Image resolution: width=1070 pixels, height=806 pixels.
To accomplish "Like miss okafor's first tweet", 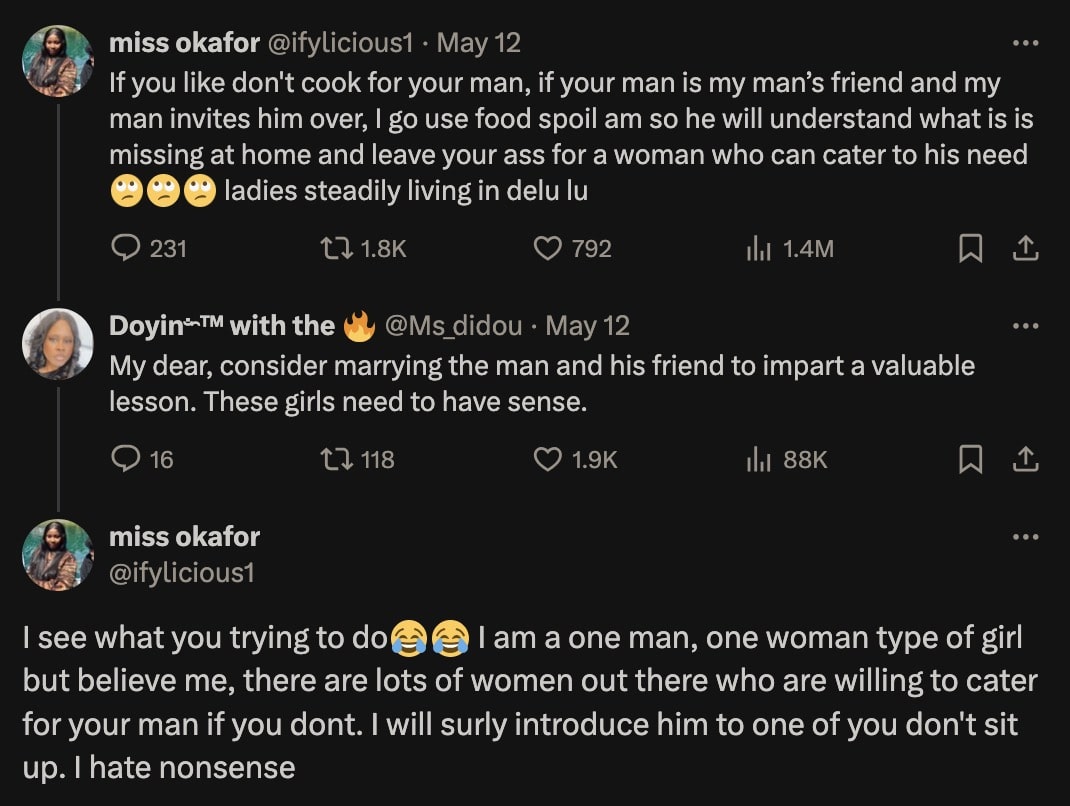I will coord(546,249).
